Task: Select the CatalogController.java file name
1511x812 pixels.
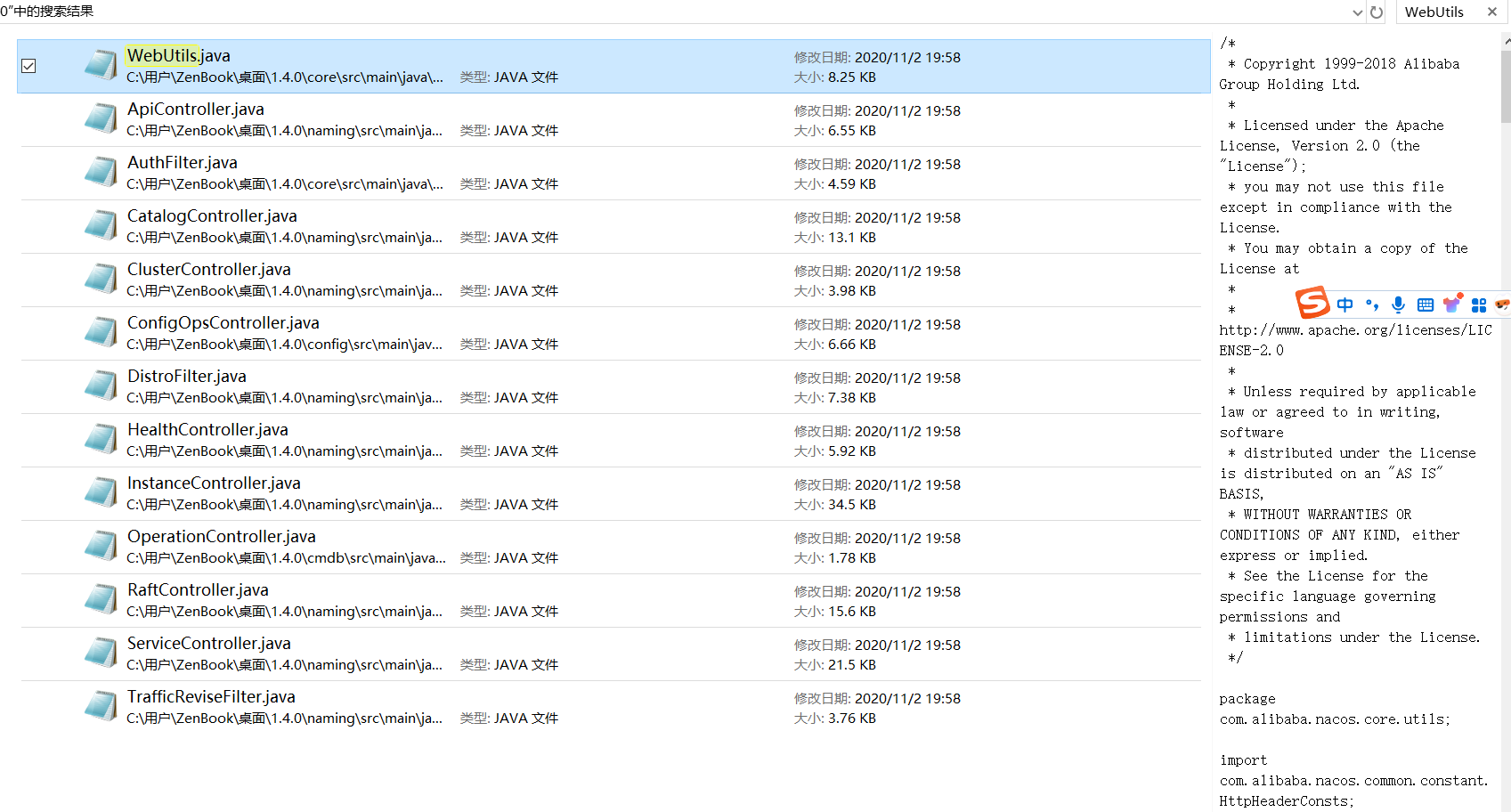Action: (x=213, y=215)
